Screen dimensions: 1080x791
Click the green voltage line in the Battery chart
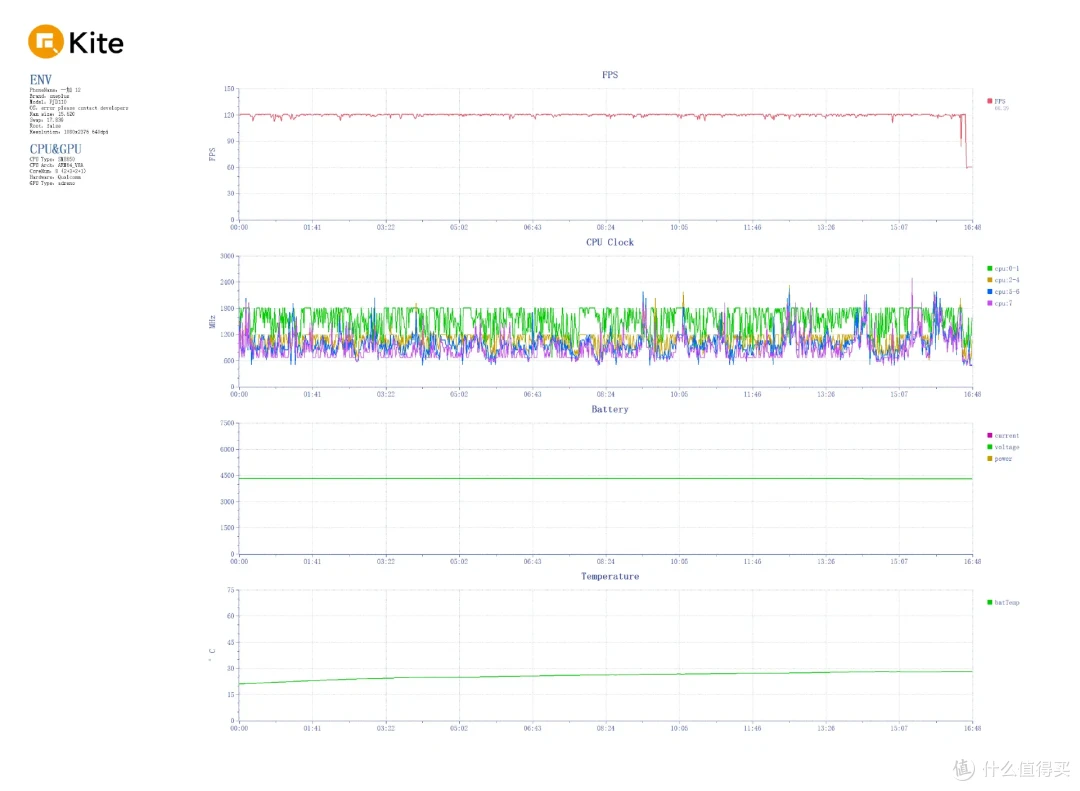(605, 478)
